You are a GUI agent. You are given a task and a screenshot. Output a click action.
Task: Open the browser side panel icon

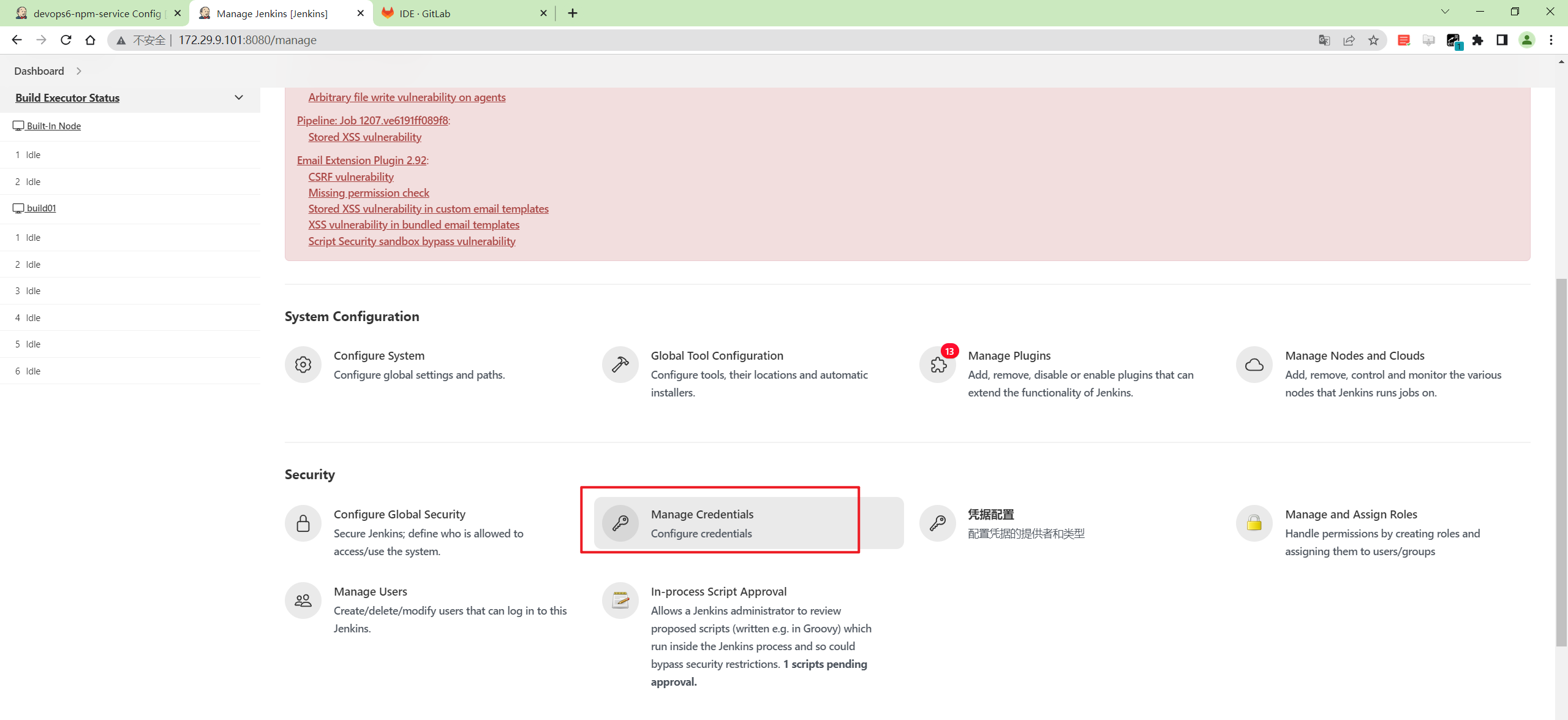click(x=1502, y=40)
